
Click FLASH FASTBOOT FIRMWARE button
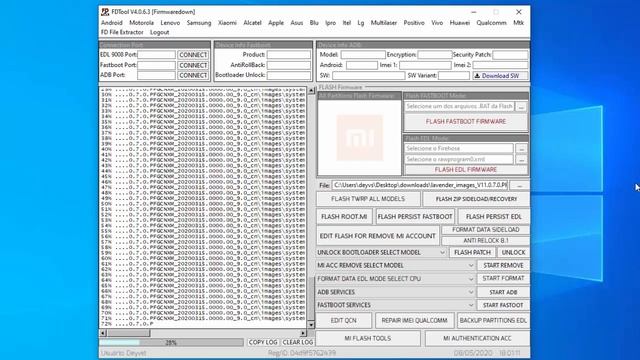tap(466, 122)
